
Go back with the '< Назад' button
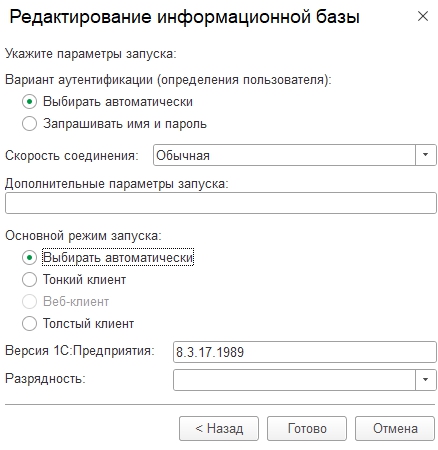[x=219, y=428]
